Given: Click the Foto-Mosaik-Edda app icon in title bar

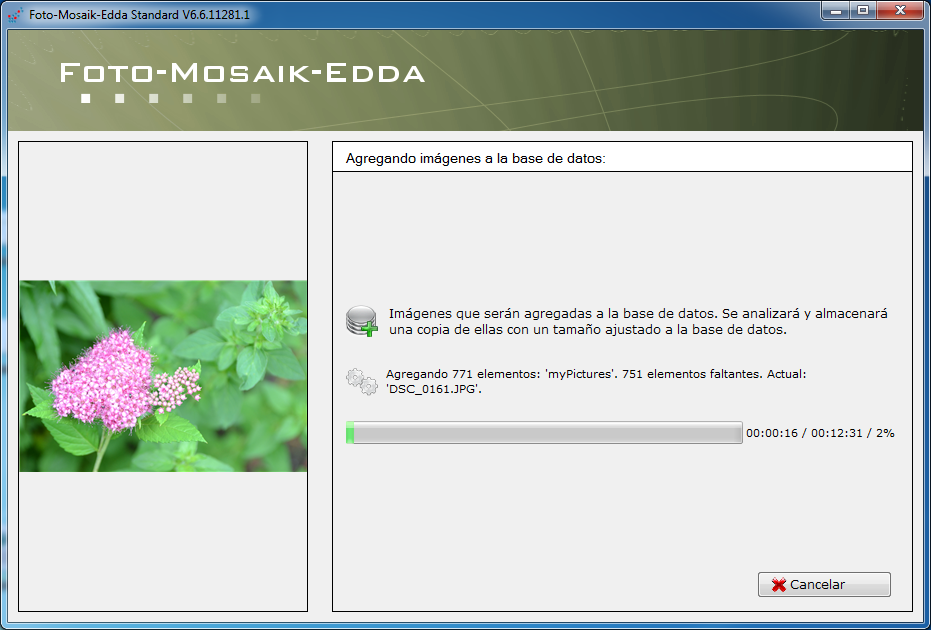Looking at the screenshot, I should pyautogui.click(x=16, y=14).
